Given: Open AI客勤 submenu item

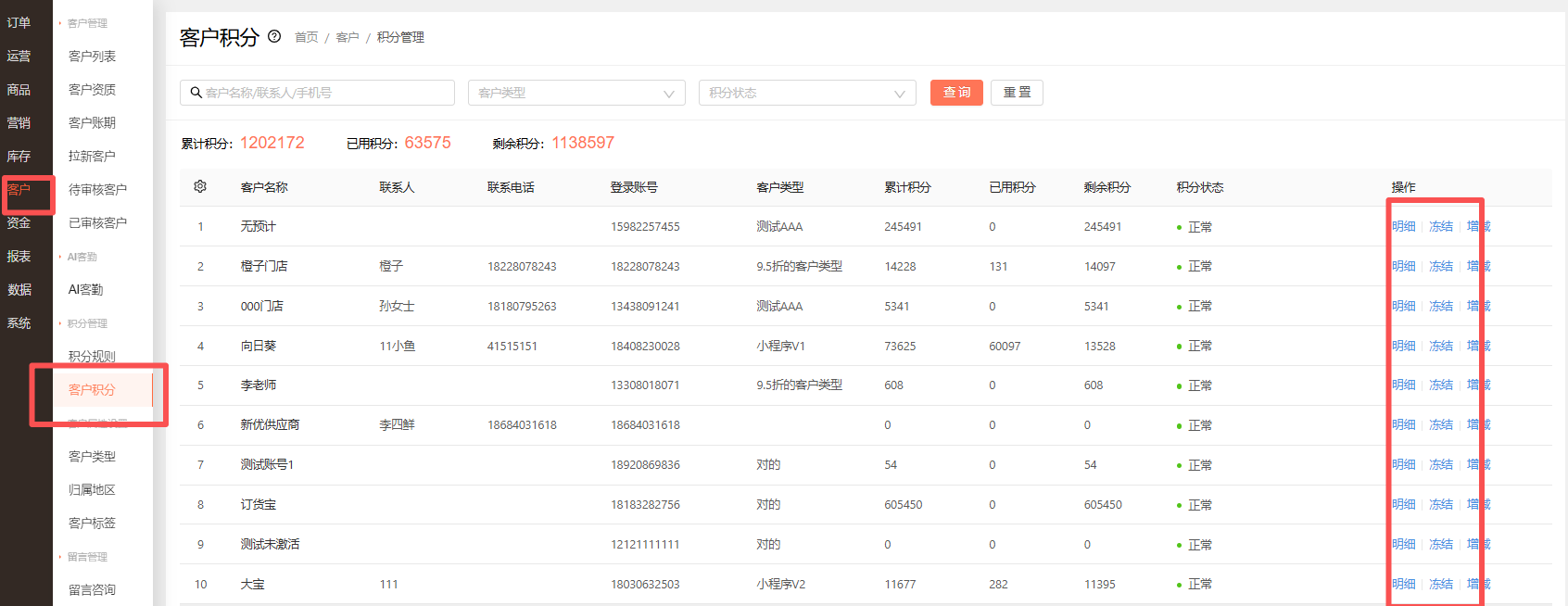Looking at the screenshot, I should click(x=85, y=289).
